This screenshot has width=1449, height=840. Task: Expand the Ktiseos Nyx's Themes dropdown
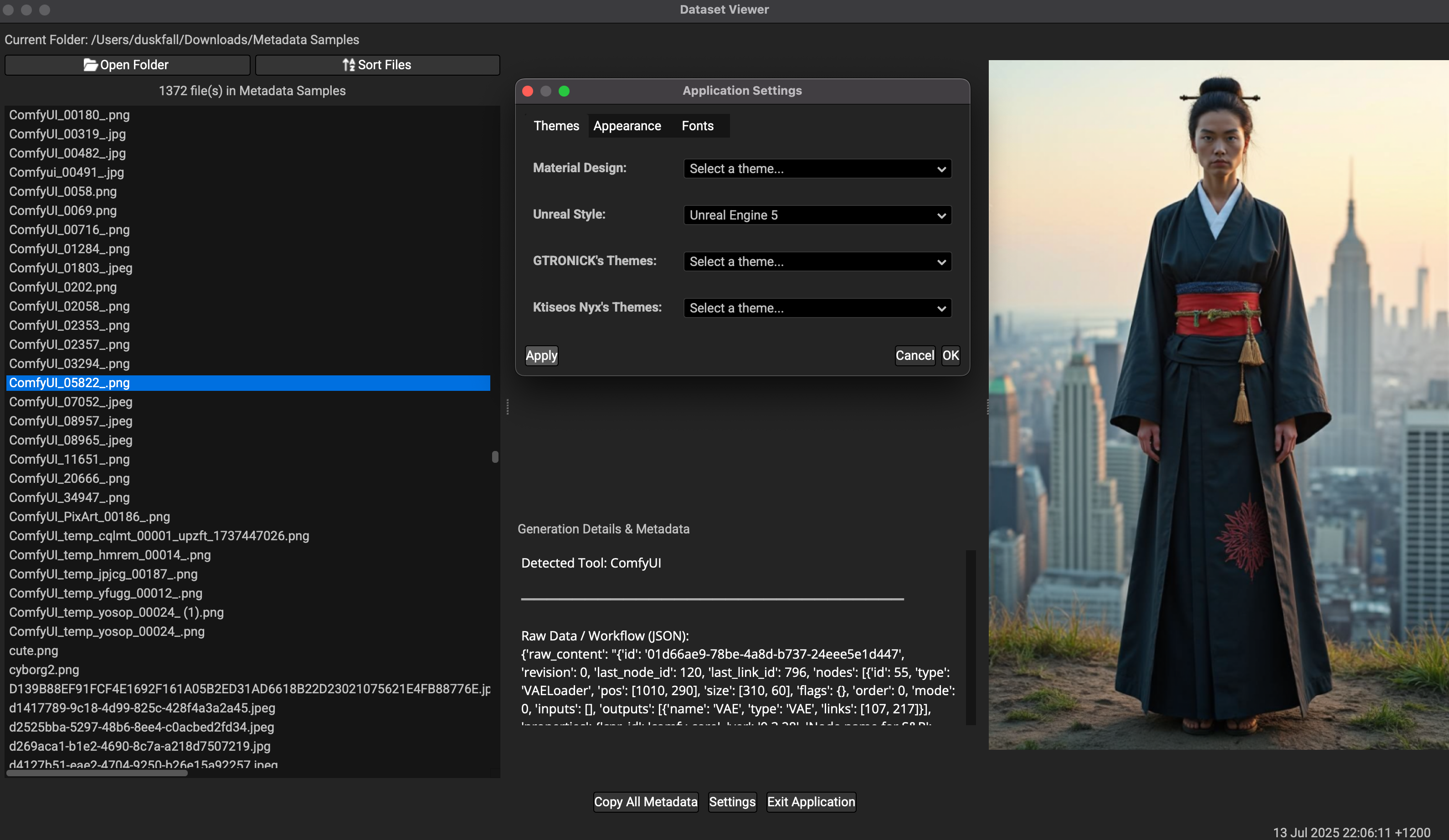tap(817, 308)
